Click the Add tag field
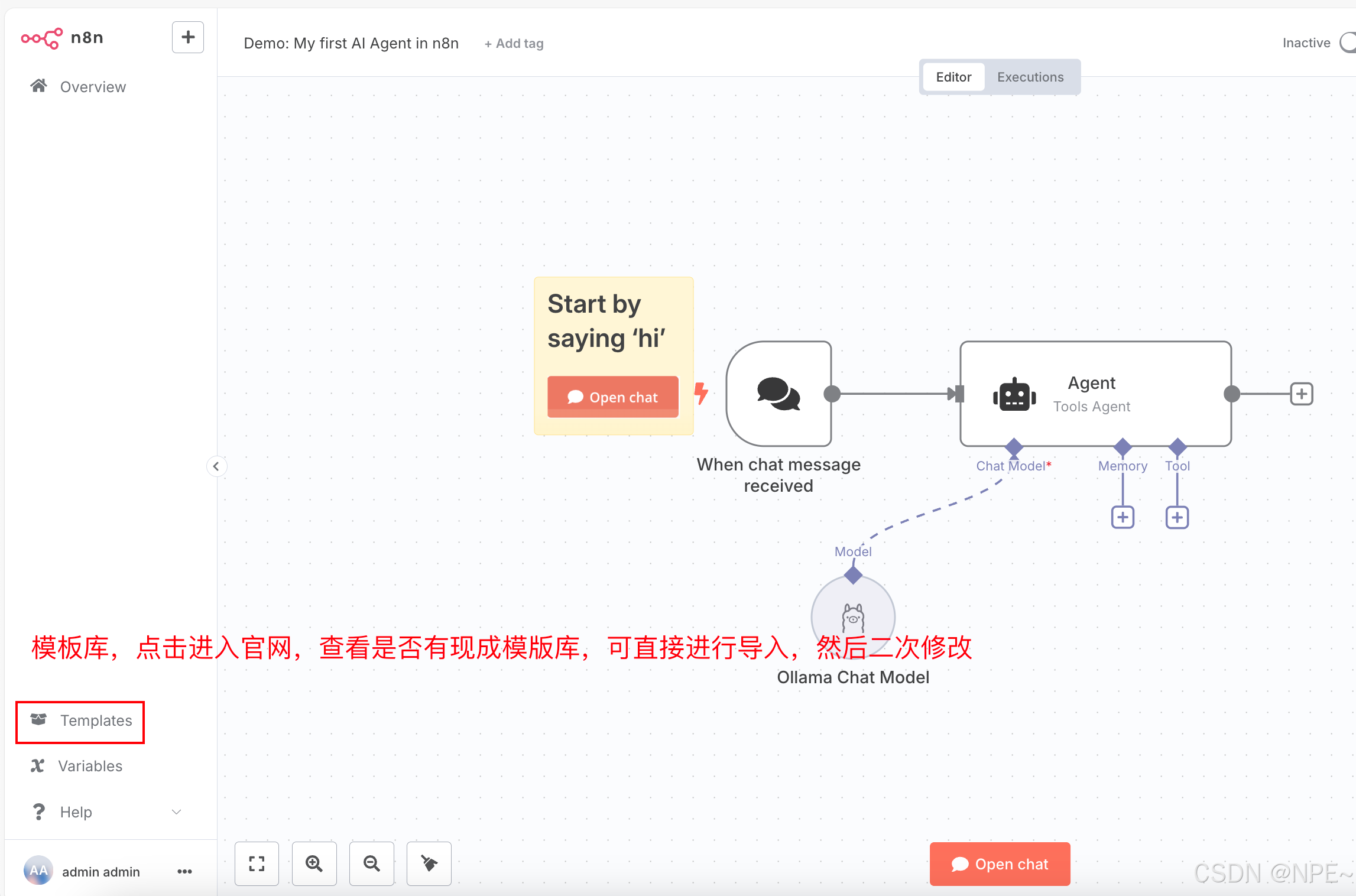1356x896 pixels. [x=514, y=44]
